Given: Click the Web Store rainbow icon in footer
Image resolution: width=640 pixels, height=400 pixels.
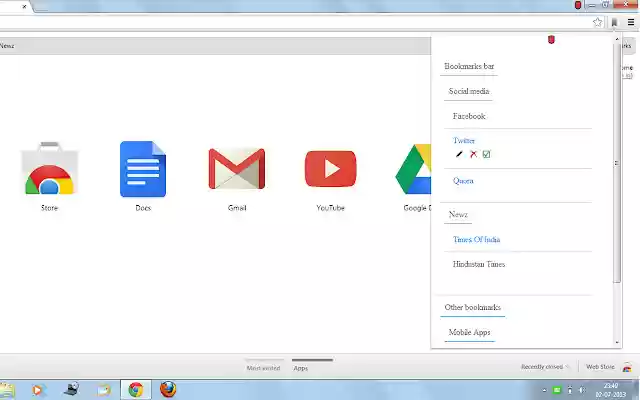Looking at the screenshot, I should (627, 367).
